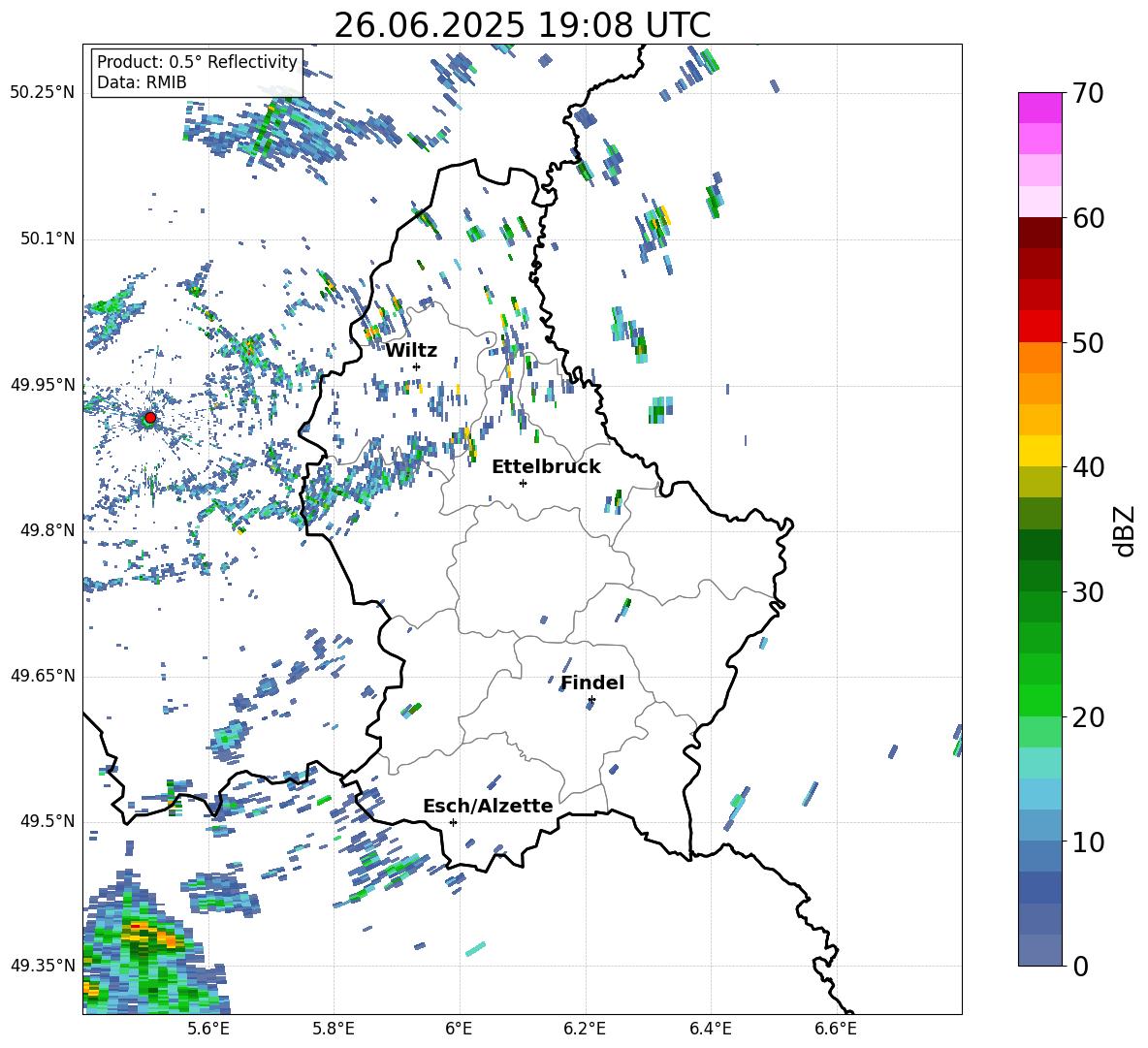Click the 60 value on colorbar

coord(1089,218)
